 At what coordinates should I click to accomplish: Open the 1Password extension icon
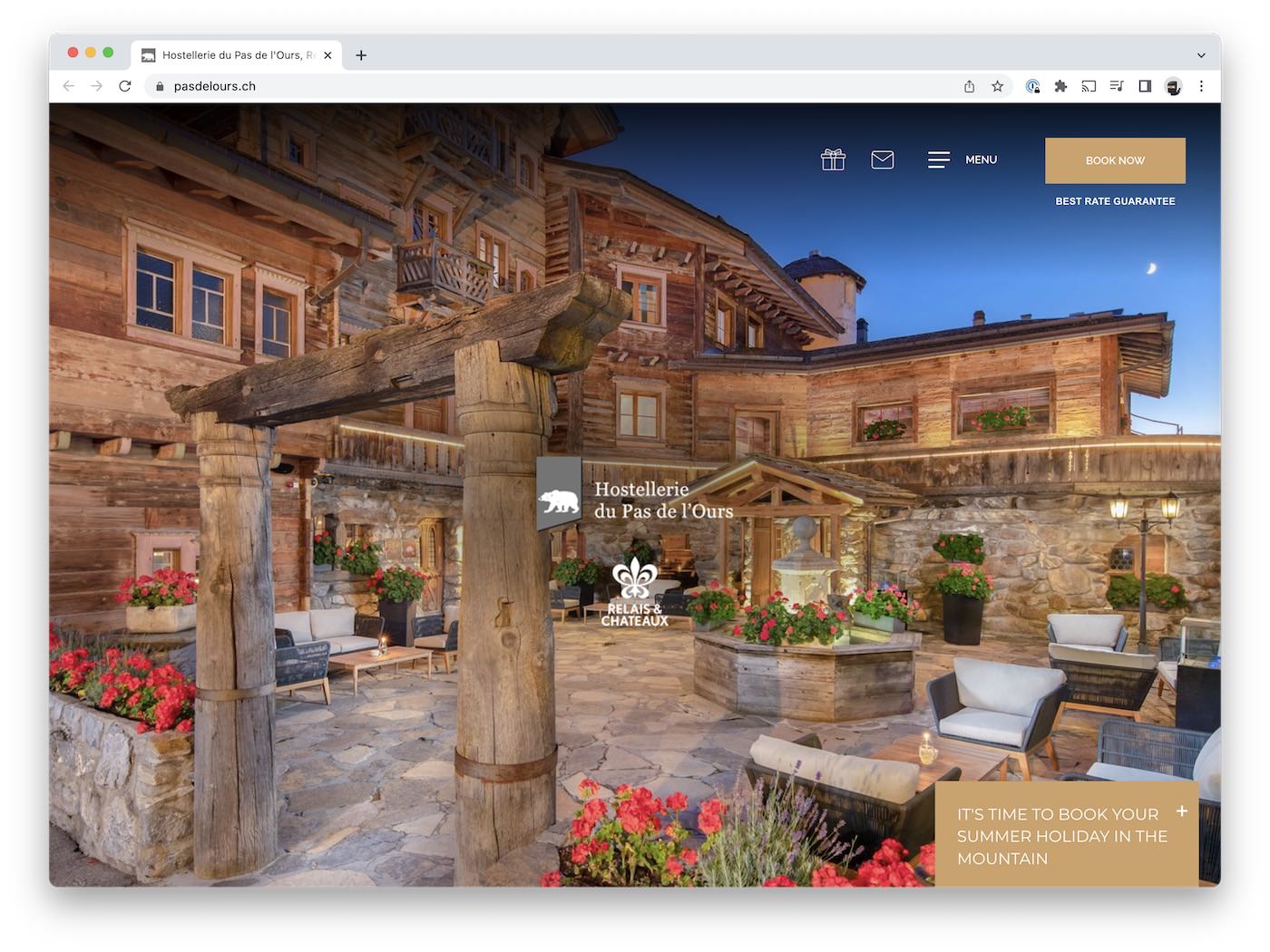tap(1032, 86)
